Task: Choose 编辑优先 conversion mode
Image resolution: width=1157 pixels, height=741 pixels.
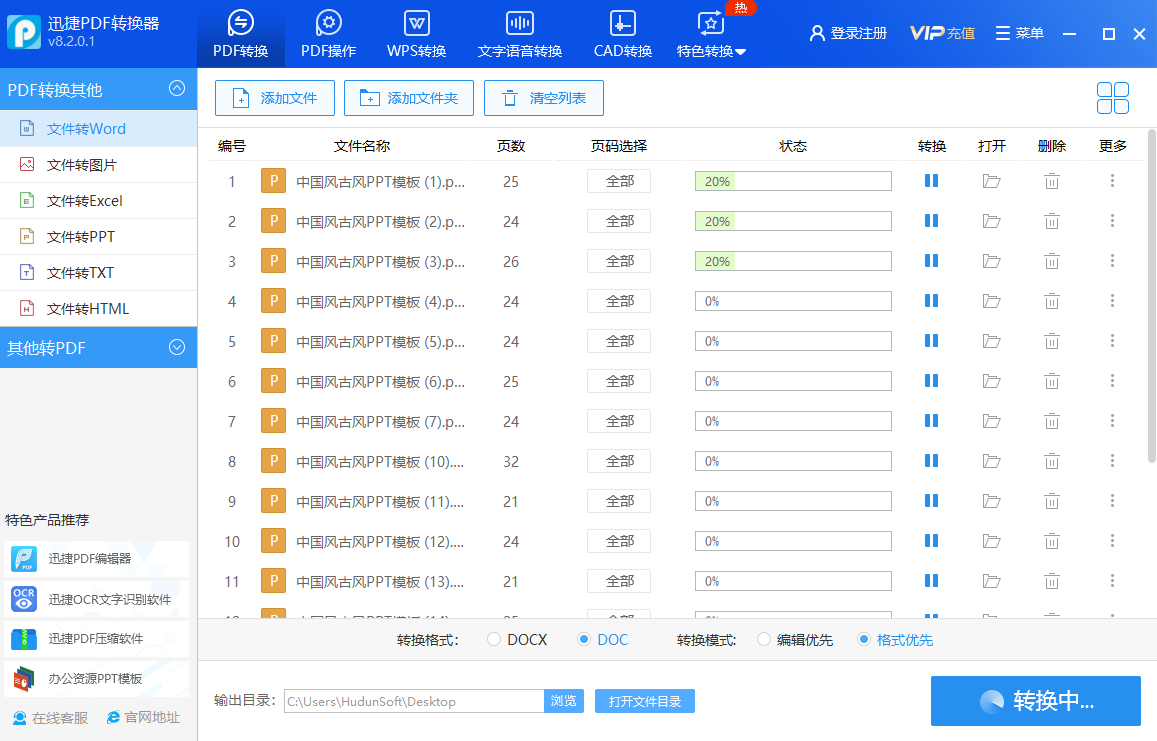Action: pyautogui.click(x=764, y=640)
